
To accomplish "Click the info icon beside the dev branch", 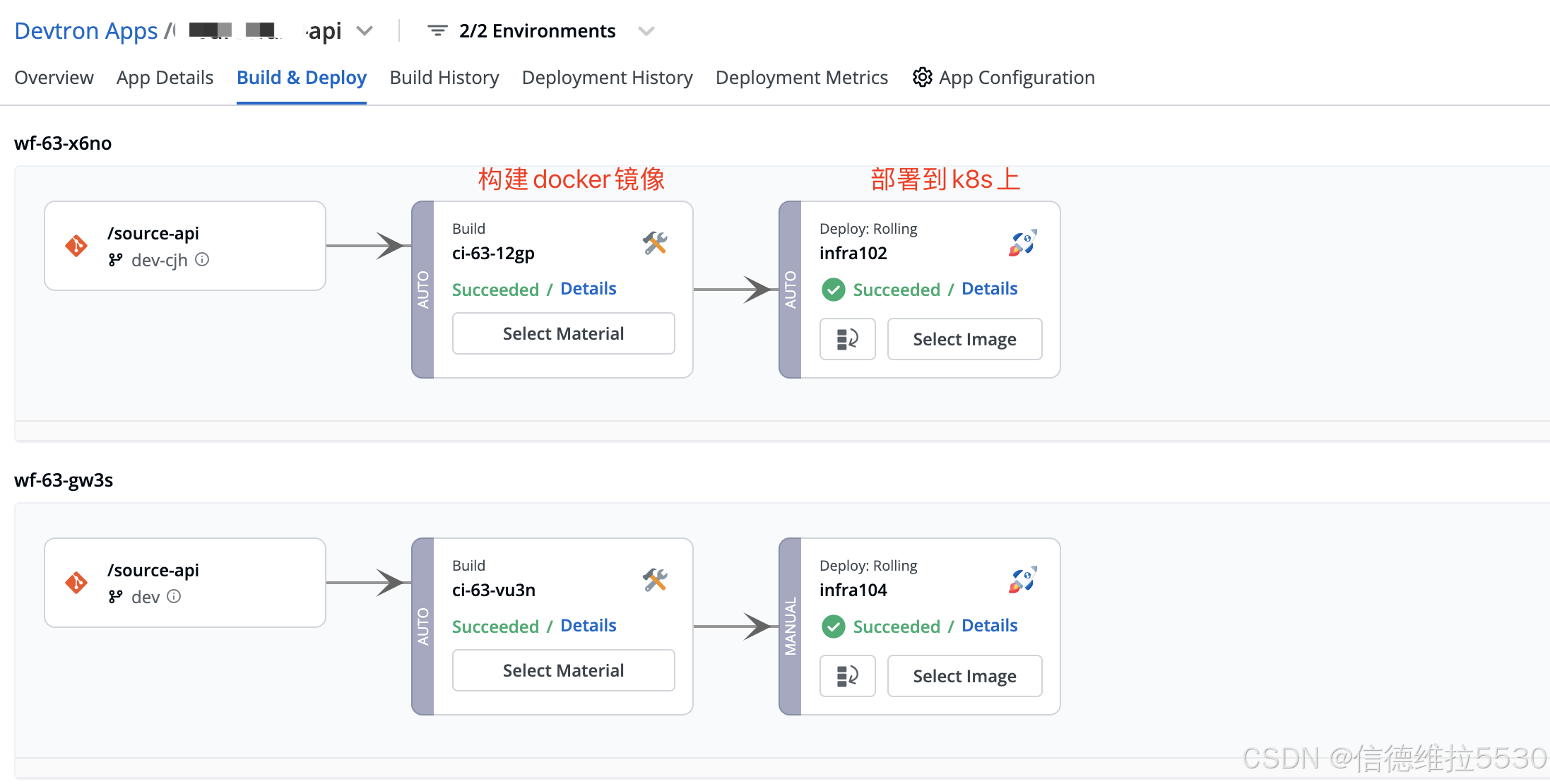I will click(x=174, y=596).
